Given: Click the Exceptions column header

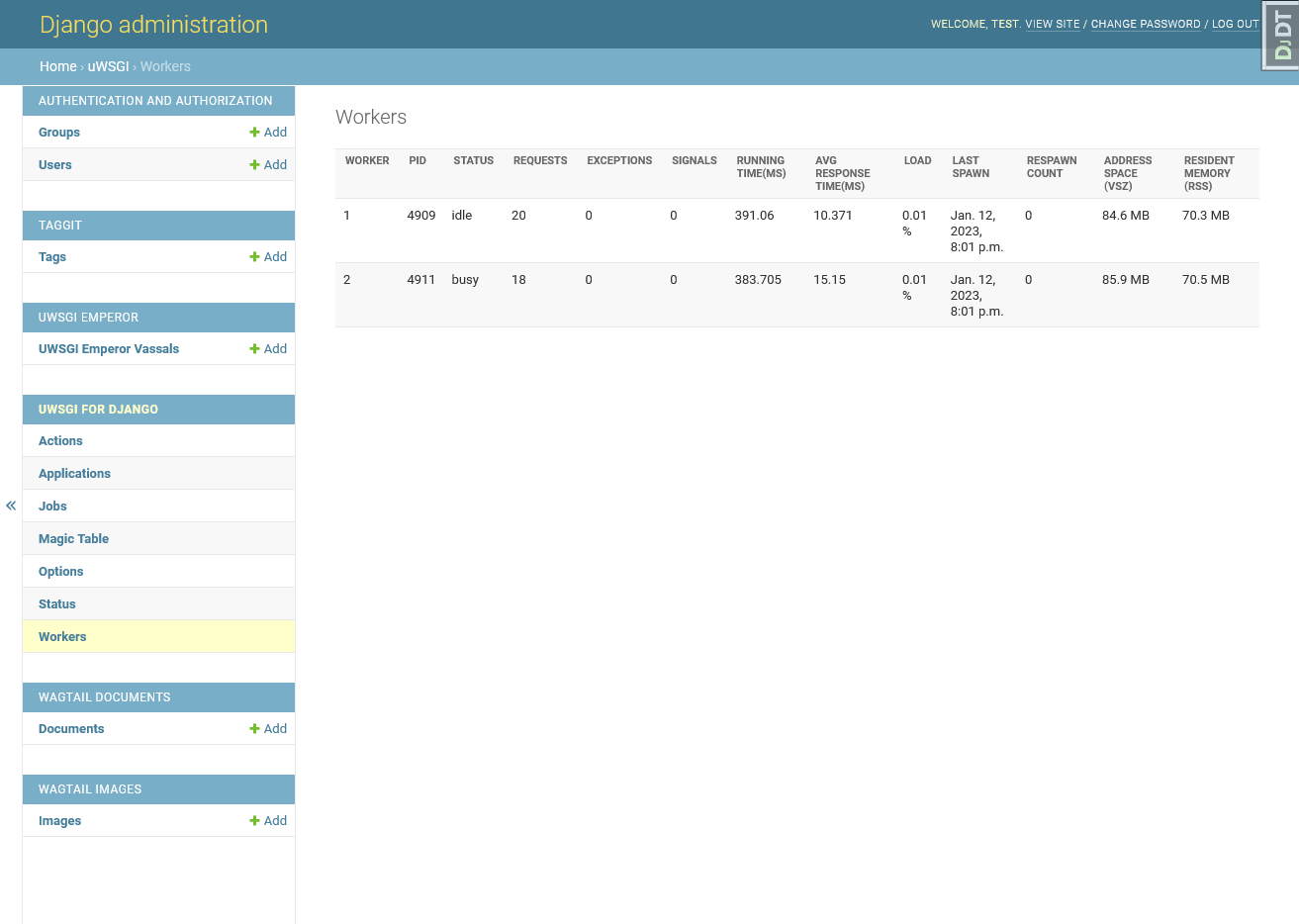Looking at the screenshot, I should click(x=619, y=160).
